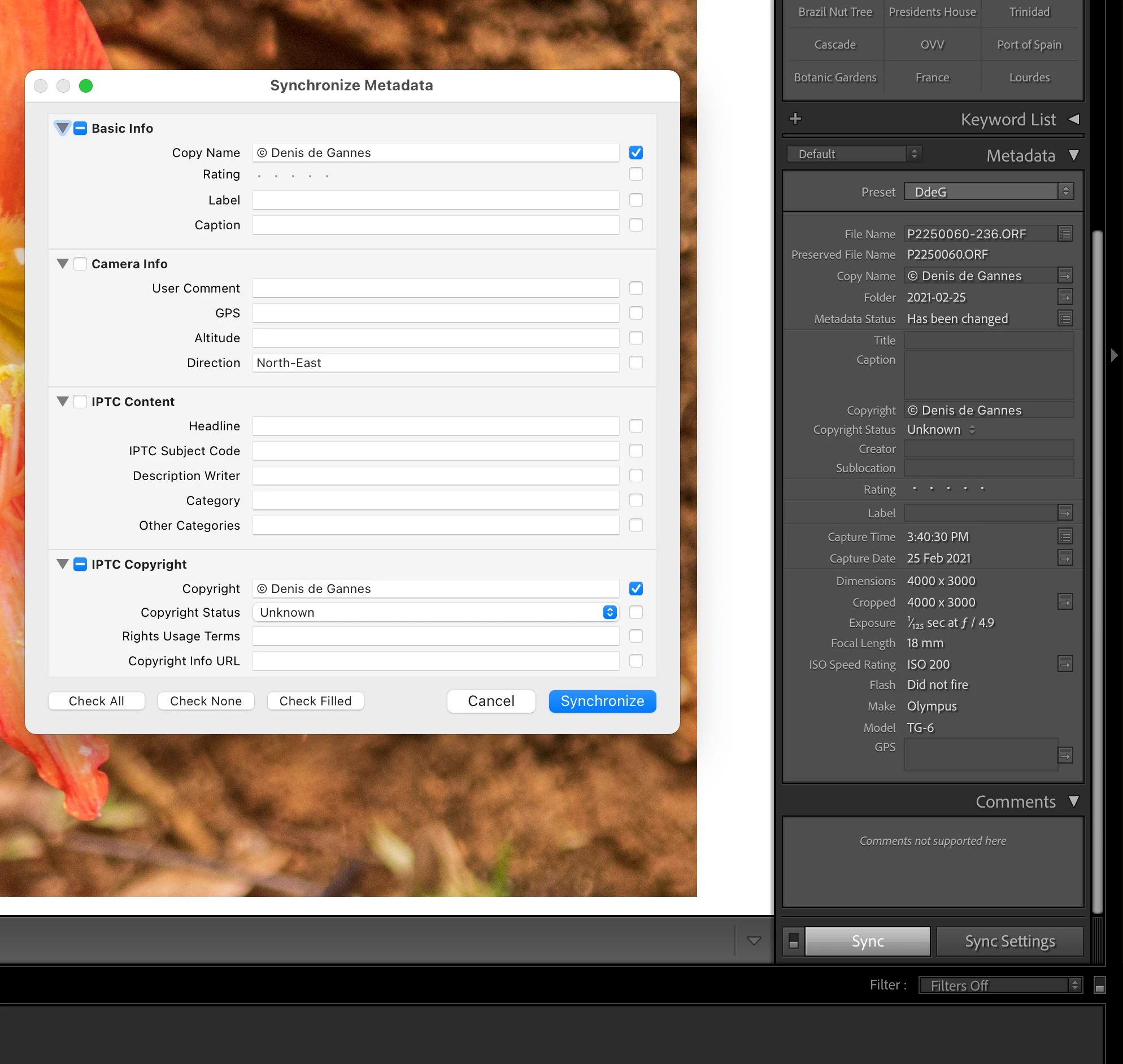Collapse the Camera Info section triangle
1123x1064 pixels.
[x=62, y=264]
